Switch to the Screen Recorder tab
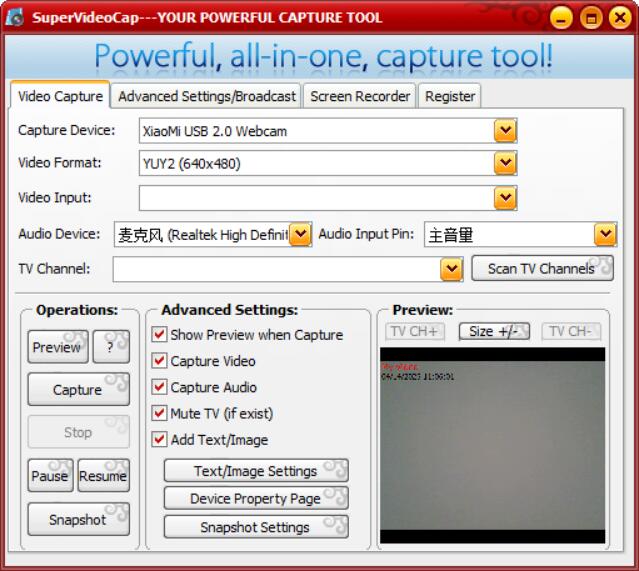639x571 pixels. click(360, 97)
